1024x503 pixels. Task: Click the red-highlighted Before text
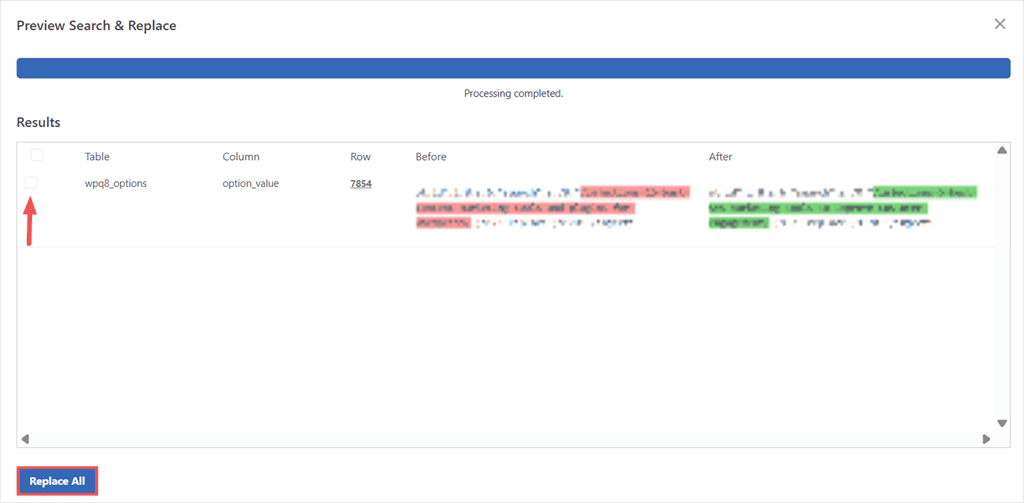tap(552, 207)
